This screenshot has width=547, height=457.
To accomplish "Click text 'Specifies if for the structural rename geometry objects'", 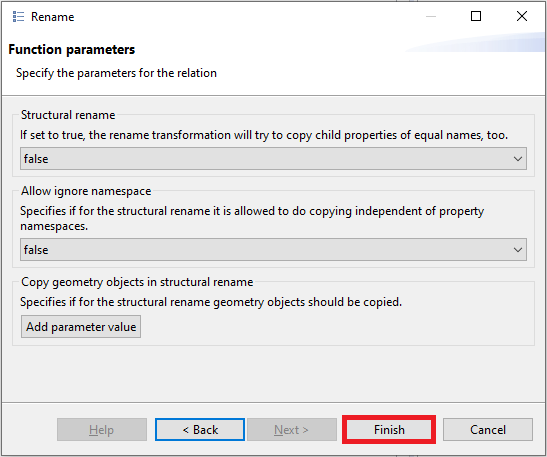I will coord(211,302).
